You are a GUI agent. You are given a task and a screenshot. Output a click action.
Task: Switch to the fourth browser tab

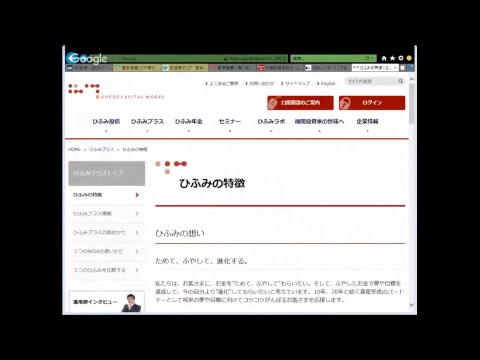click(x=233, y=68)
